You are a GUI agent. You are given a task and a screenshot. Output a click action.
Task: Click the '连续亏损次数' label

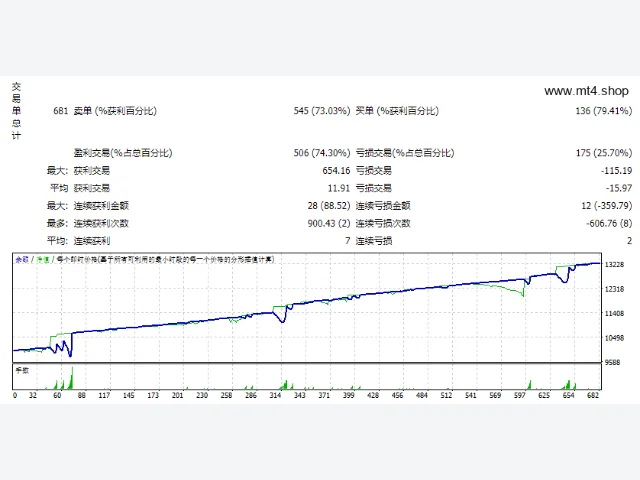[x=383, y=223]
